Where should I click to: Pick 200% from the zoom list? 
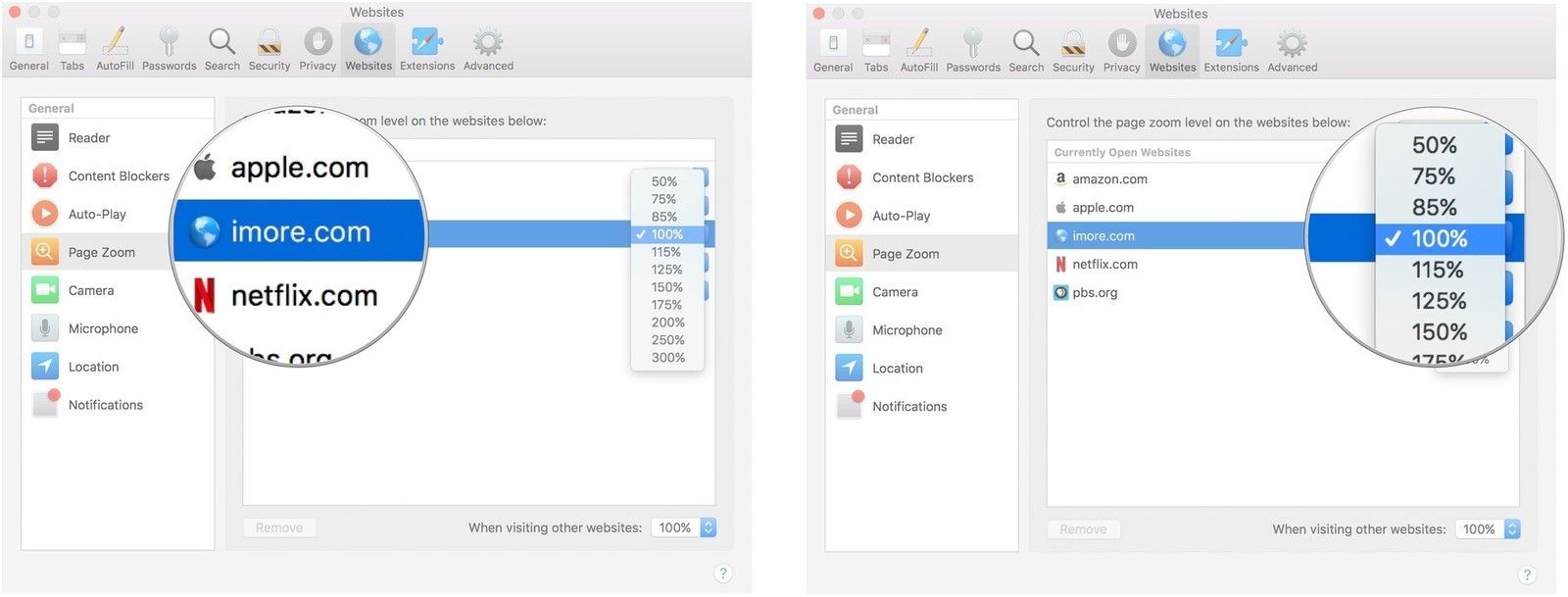(667, 323)
